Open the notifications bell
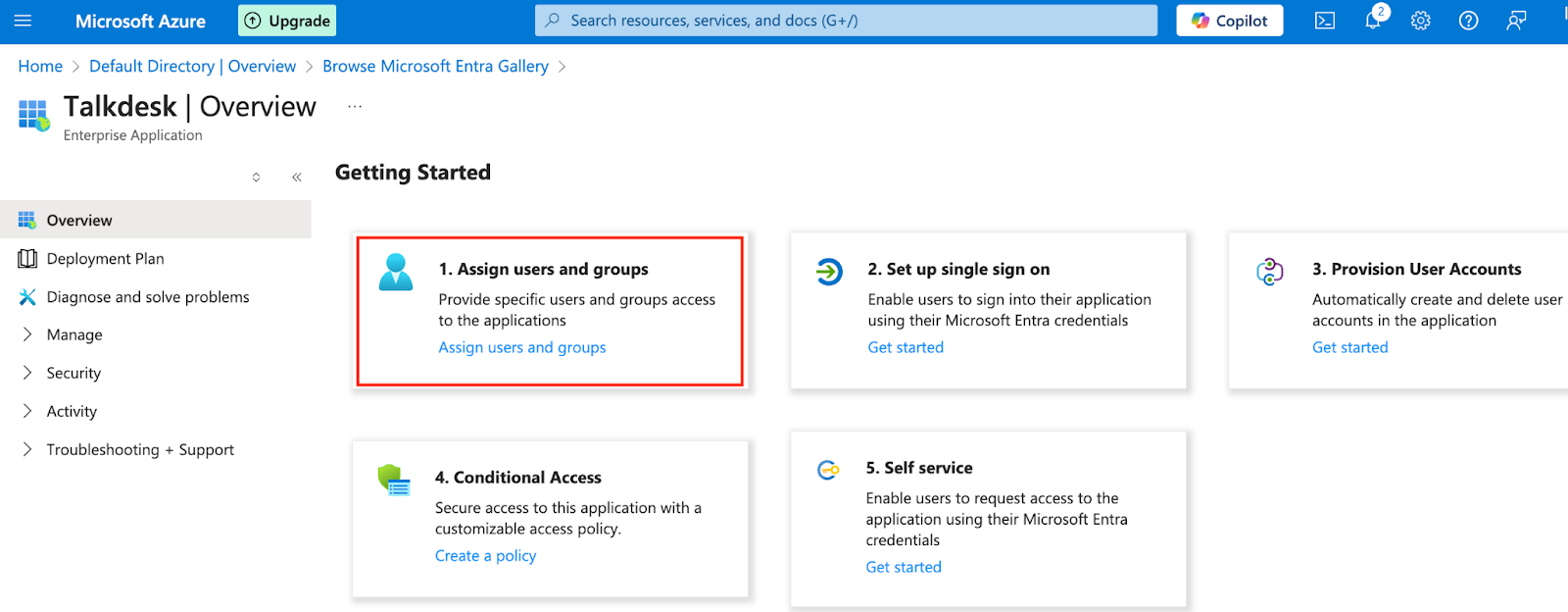Image resolution: width=1568 pixels, height=612 pixels. coord(1373,21)
